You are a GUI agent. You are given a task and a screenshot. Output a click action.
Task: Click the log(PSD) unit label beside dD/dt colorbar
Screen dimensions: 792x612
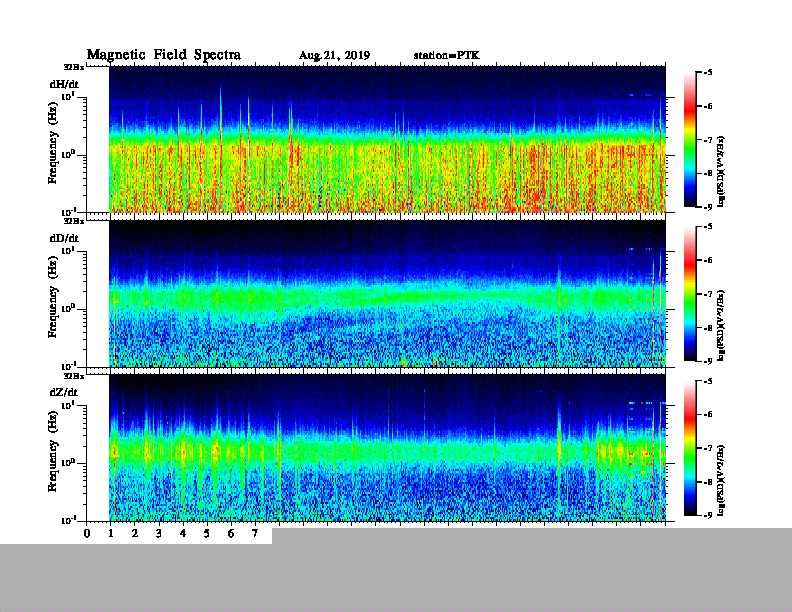[722, 325]
